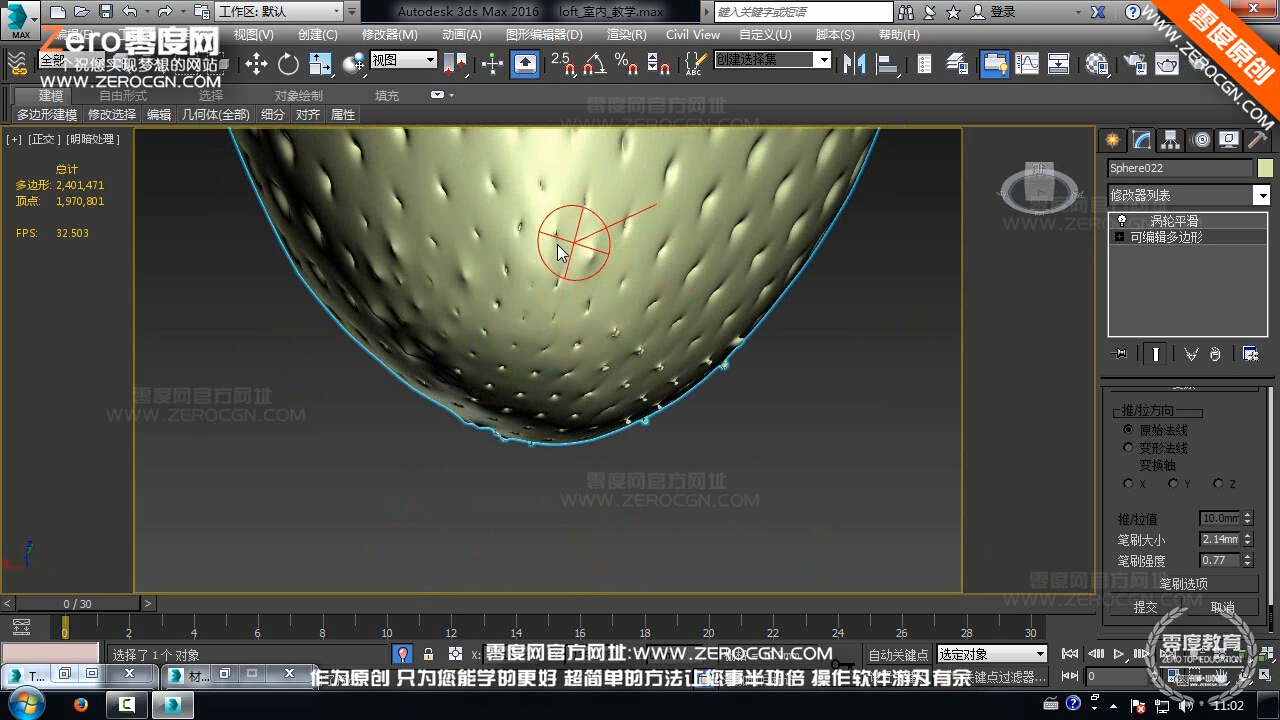Open the selected-object key filter dropdown

991,654
